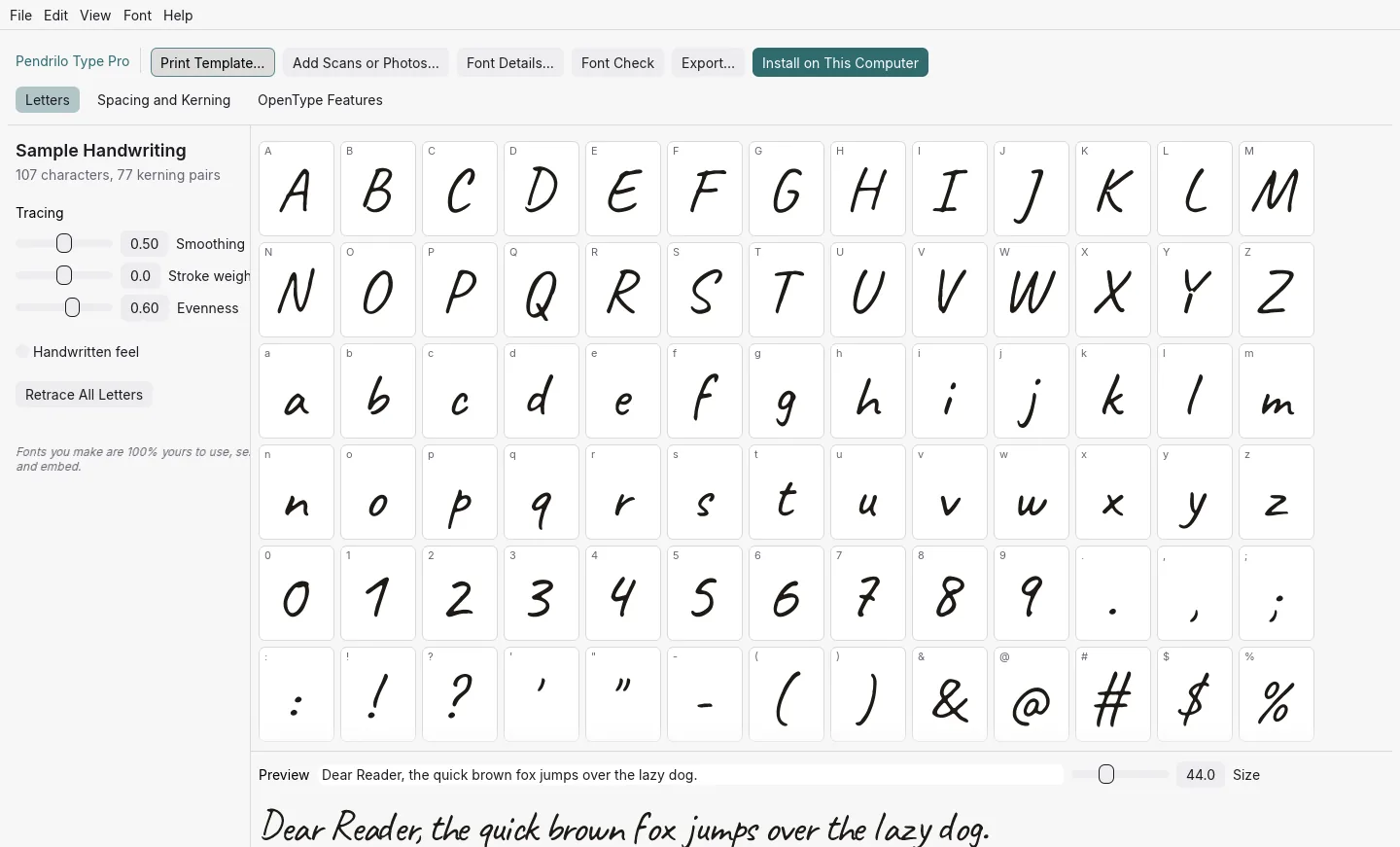Open Font Details dialog
The image size is (1400, 847).
pos(510,62)
